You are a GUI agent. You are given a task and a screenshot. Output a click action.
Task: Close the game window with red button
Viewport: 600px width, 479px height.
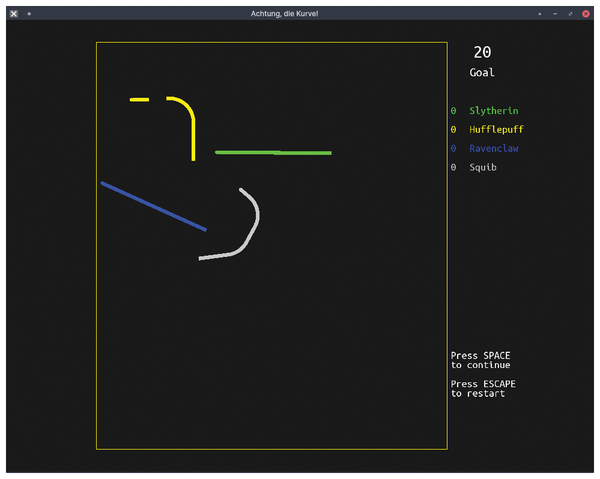pyautogui.click(x=585, y=14)
